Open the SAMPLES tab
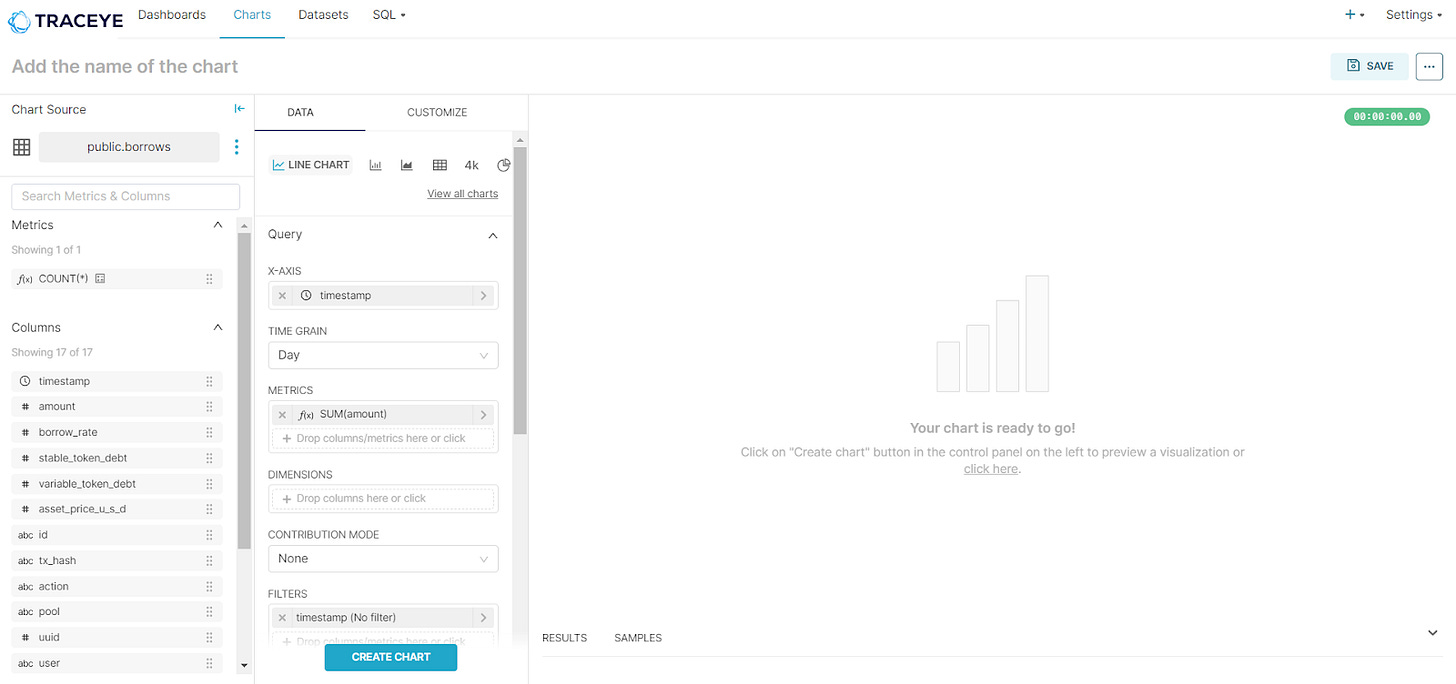This screenshot has width=1456, height=684. point(638,638)
